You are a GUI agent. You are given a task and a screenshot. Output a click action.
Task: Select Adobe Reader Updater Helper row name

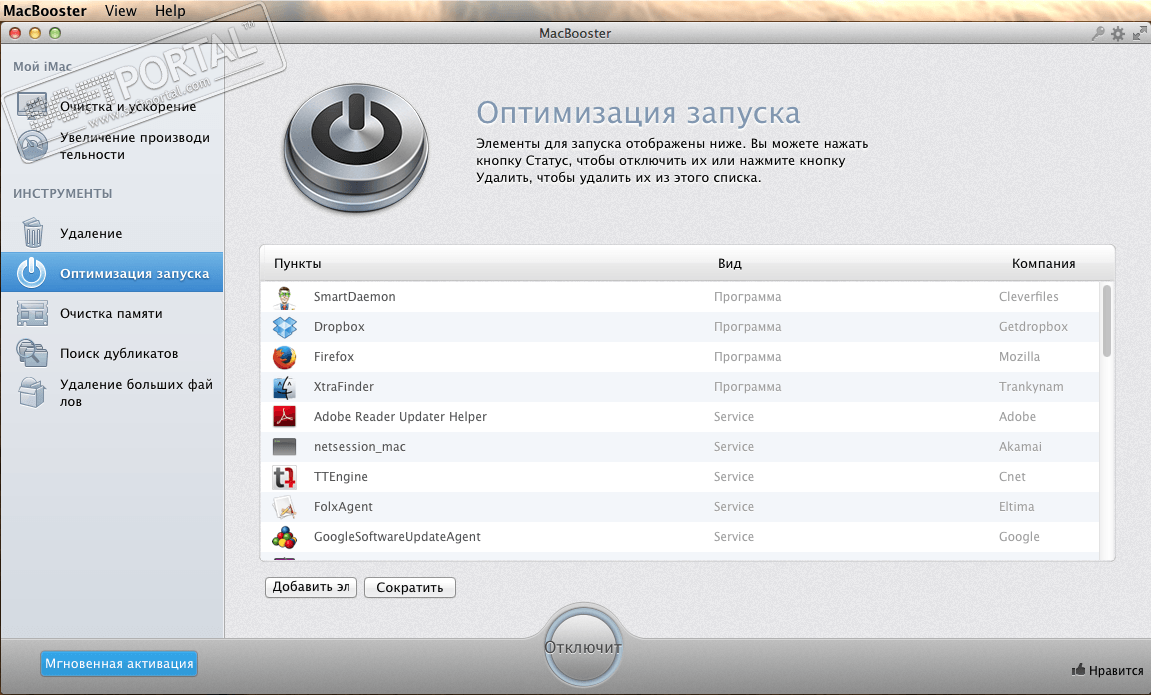click(400, 417)
